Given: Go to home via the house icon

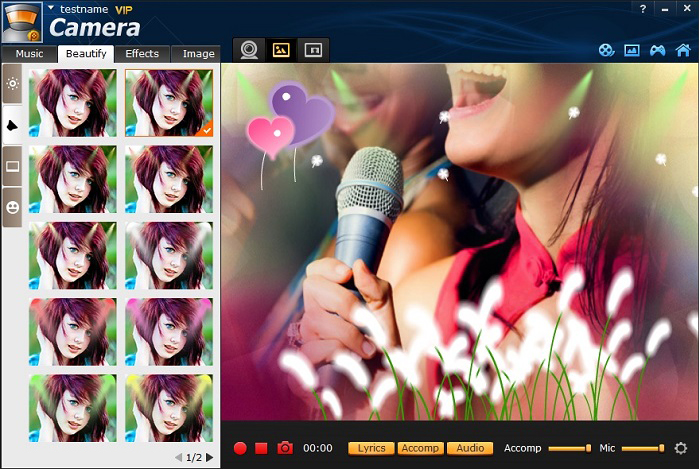Looking at the screenshot, I should coord(683,50).
